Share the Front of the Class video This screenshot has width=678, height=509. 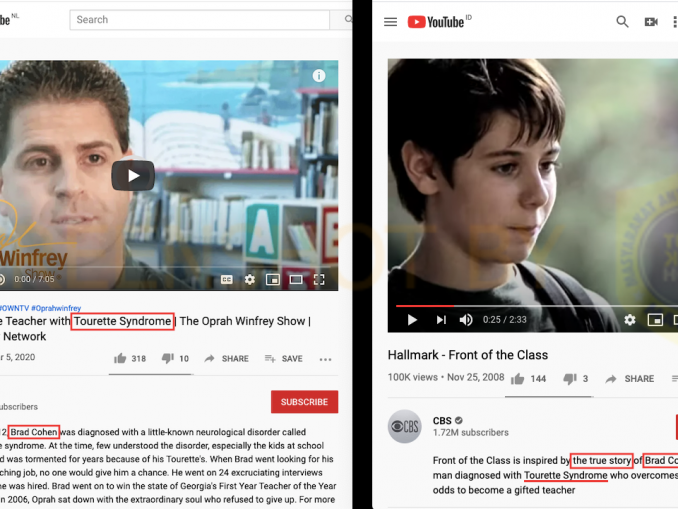(630, 379)
